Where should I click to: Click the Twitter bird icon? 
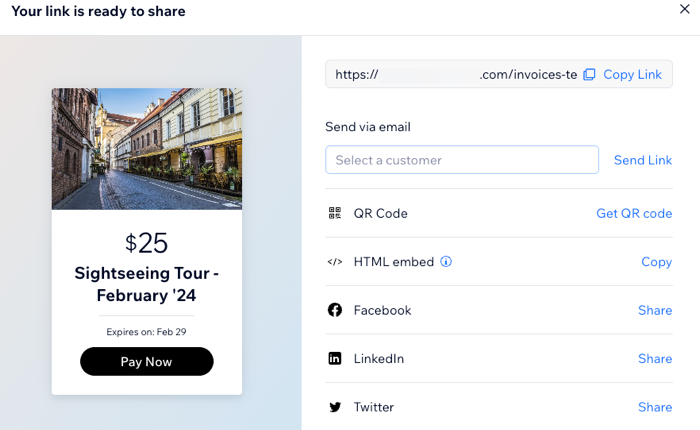[x=335, y=407]
